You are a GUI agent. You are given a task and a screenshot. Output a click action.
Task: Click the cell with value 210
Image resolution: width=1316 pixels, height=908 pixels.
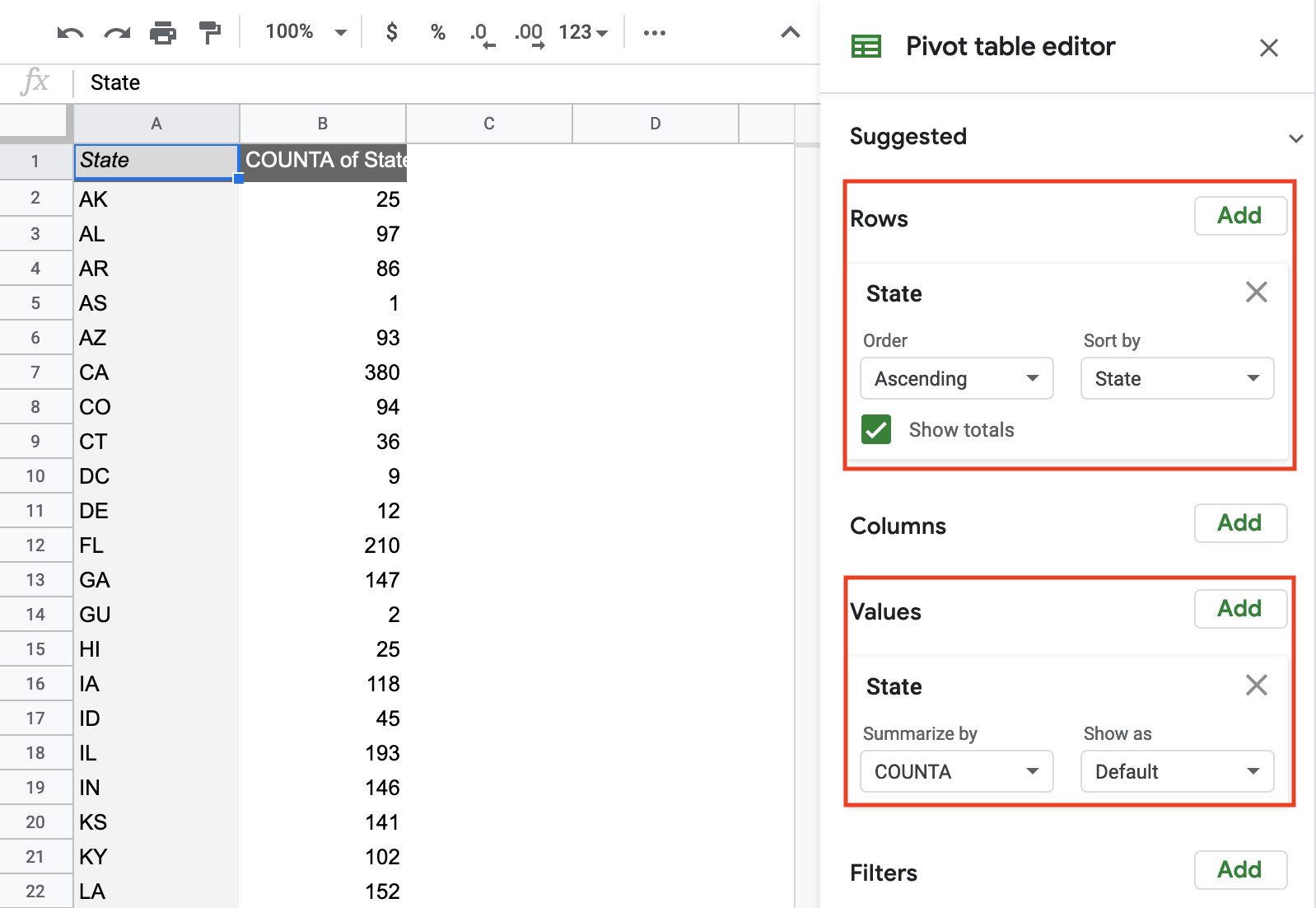tap(323, 545)
